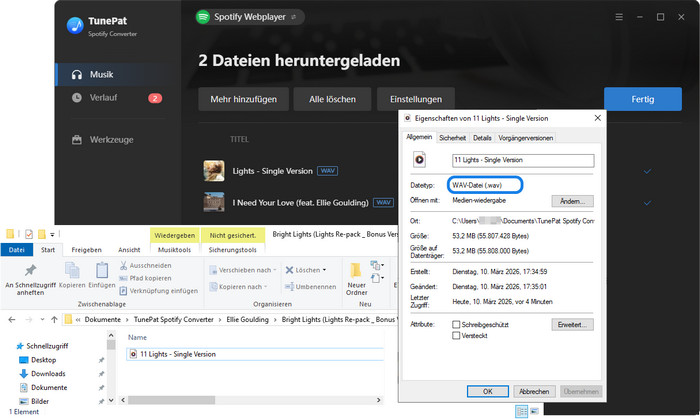Click Ausschneiden in the ribbon
The width and height of the screenshot is (700, 419).
[146, 266]
